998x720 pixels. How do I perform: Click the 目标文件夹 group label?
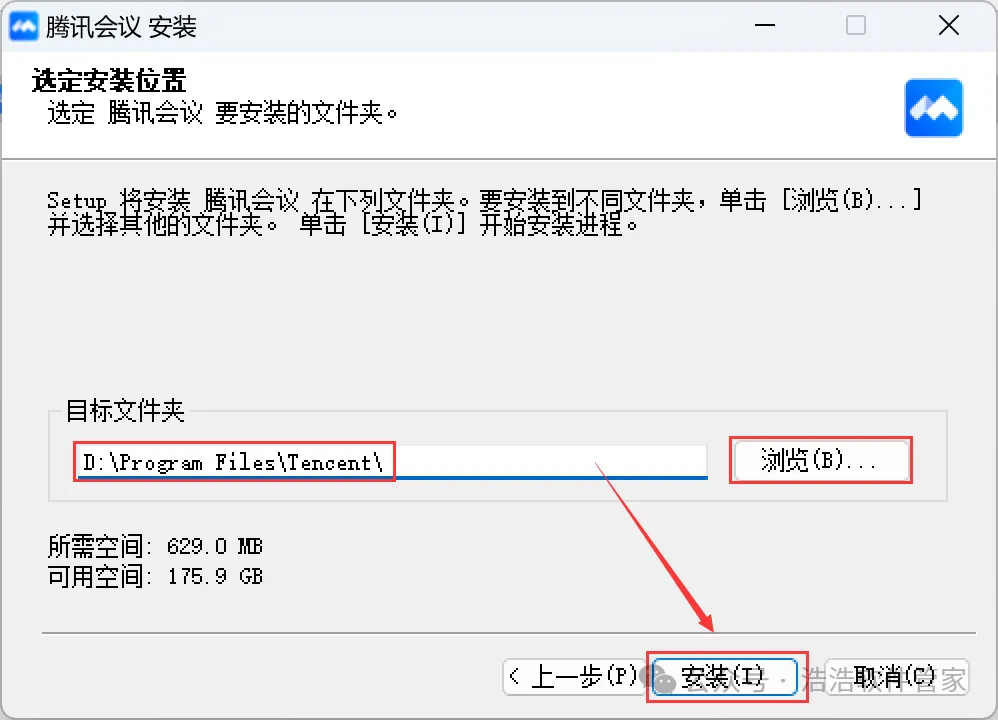(x=125, y=411)
